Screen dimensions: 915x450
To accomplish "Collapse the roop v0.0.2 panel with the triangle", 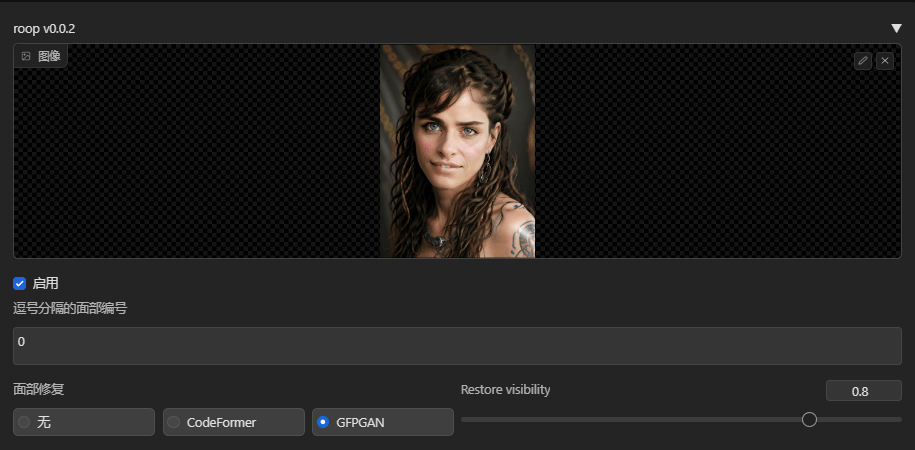I will tap(896, 29).
